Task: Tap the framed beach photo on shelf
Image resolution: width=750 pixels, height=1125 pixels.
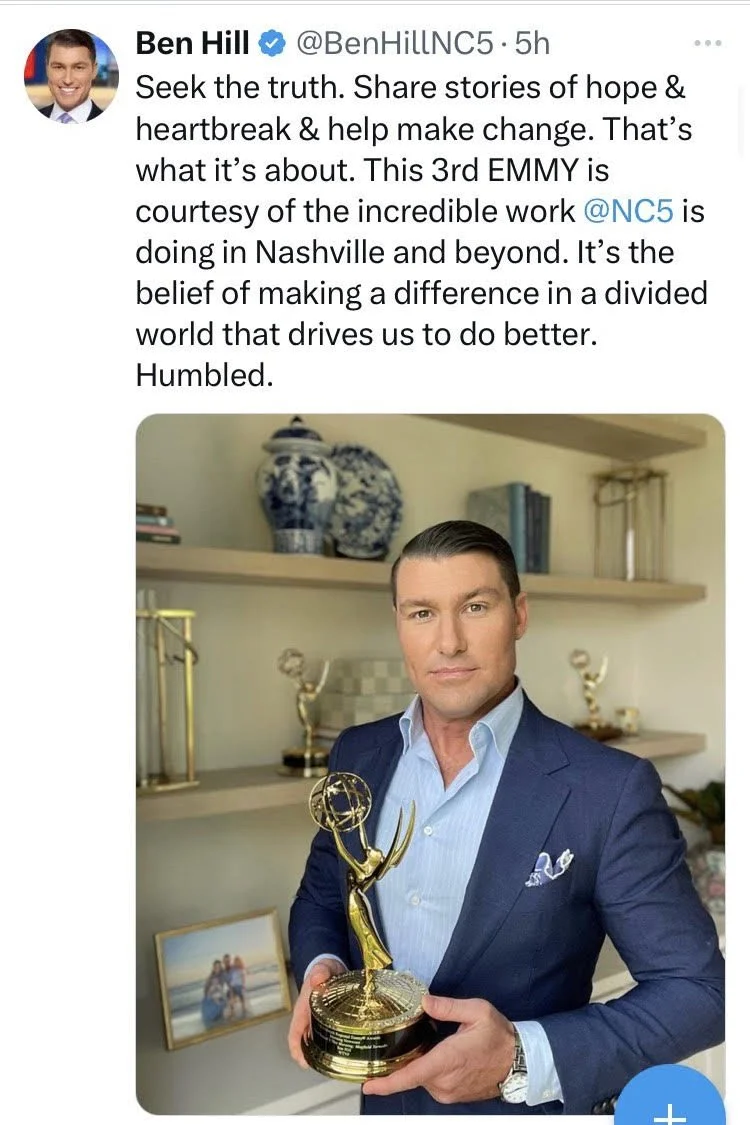Action: click(223, 977)
